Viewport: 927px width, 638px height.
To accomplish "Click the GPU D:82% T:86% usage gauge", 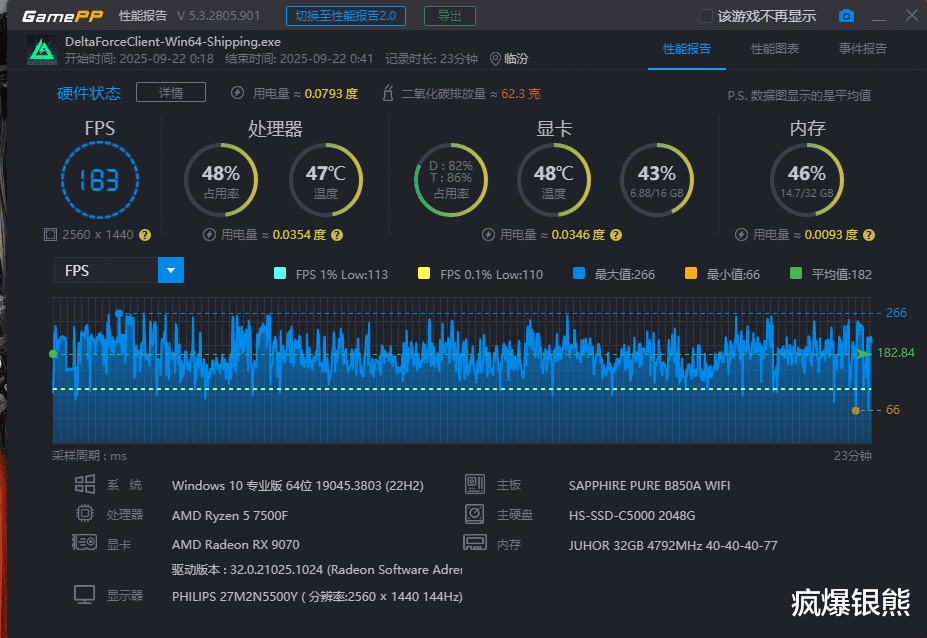I will (451, 180).
